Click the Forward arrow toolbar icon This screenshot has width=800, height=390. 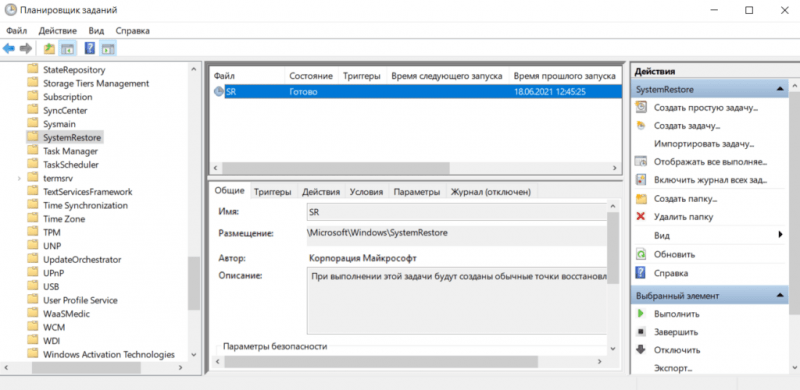point(26,48)
